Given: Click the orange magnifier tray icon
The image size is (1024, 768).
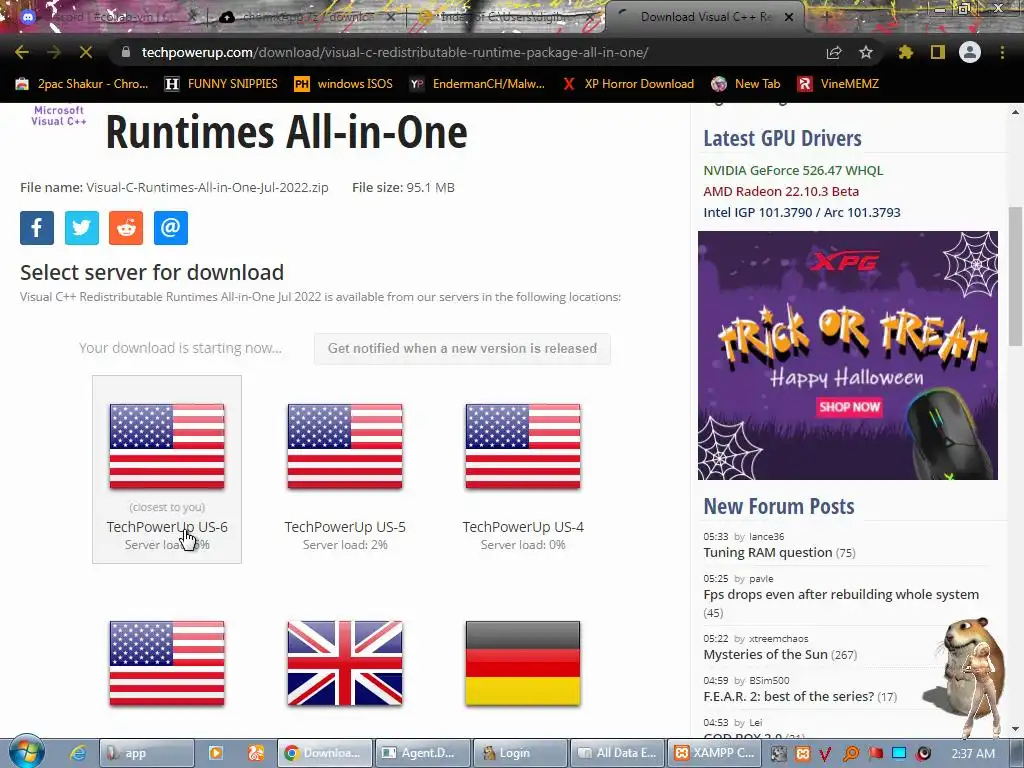Looking at the screenshot, I should coord(851,754).
